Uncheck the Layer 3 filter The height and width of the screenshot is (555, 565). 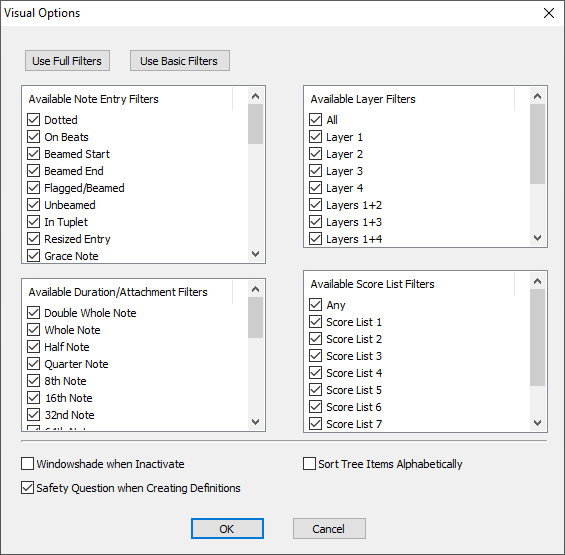pyautogui.click(x=316, y=171)
